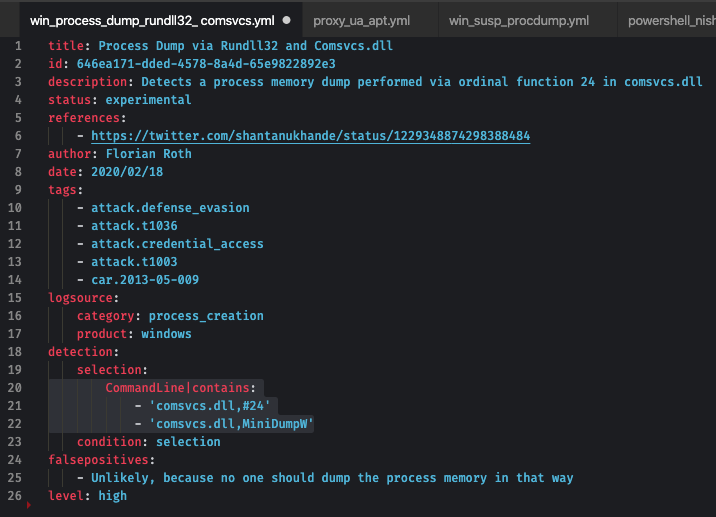Click the 'logsource' key on line 15
The image size is (716, 517).
[80, 298]
